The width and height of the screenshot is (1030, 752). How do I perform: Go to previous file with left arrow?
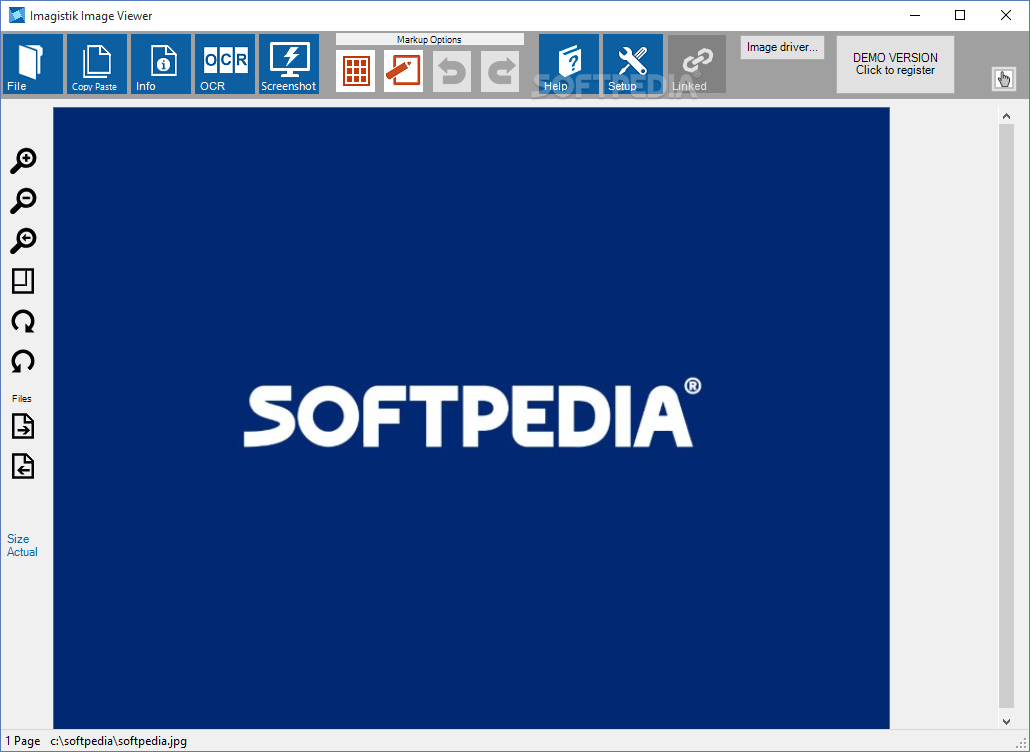click(x=23, y=466)
